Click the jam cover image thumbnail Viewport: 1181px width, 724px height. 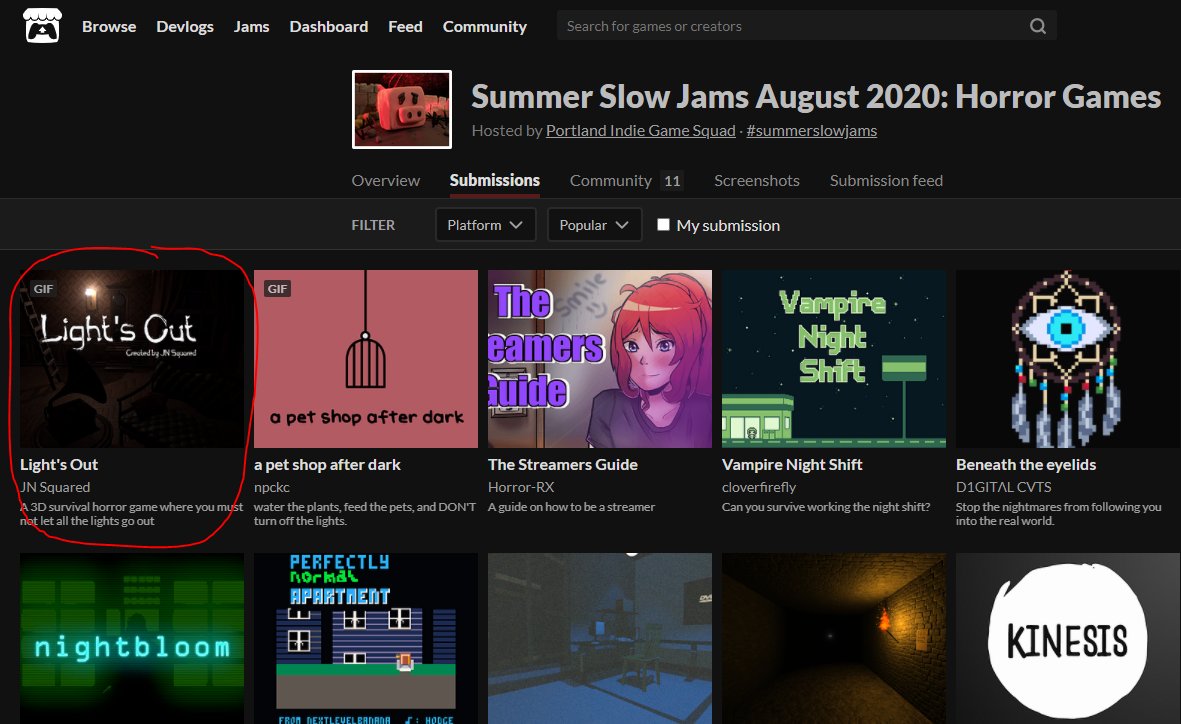(401, 109)
